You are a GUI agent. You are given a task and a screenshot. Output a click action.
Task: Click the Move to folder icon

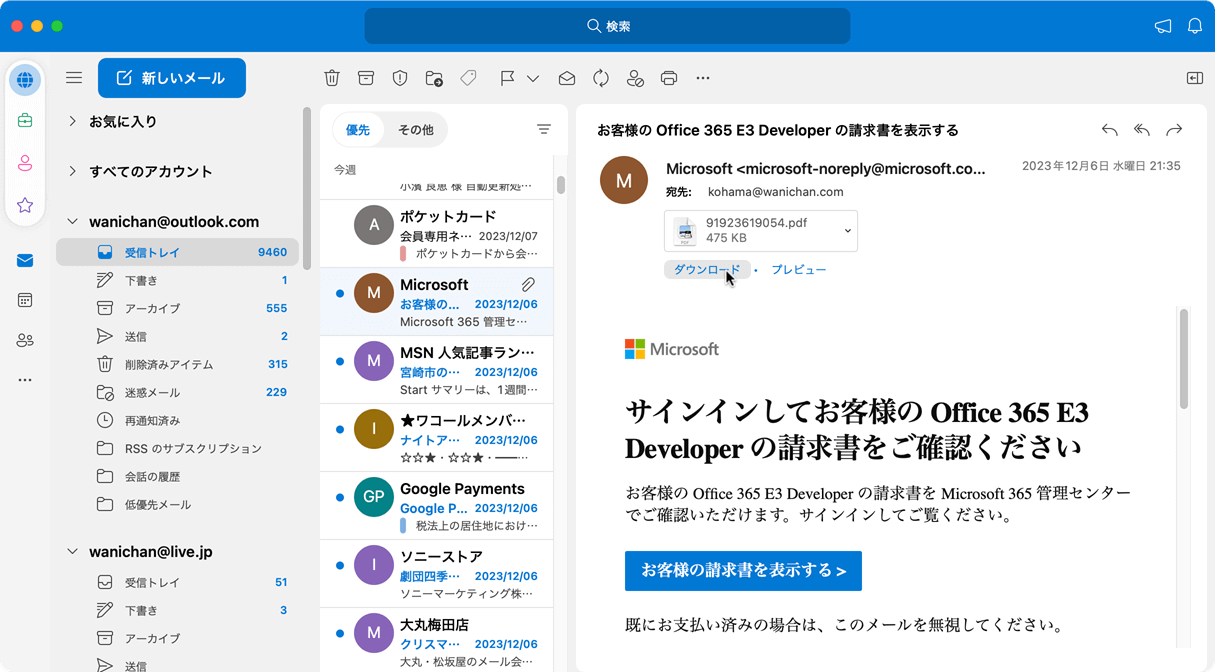434,78
